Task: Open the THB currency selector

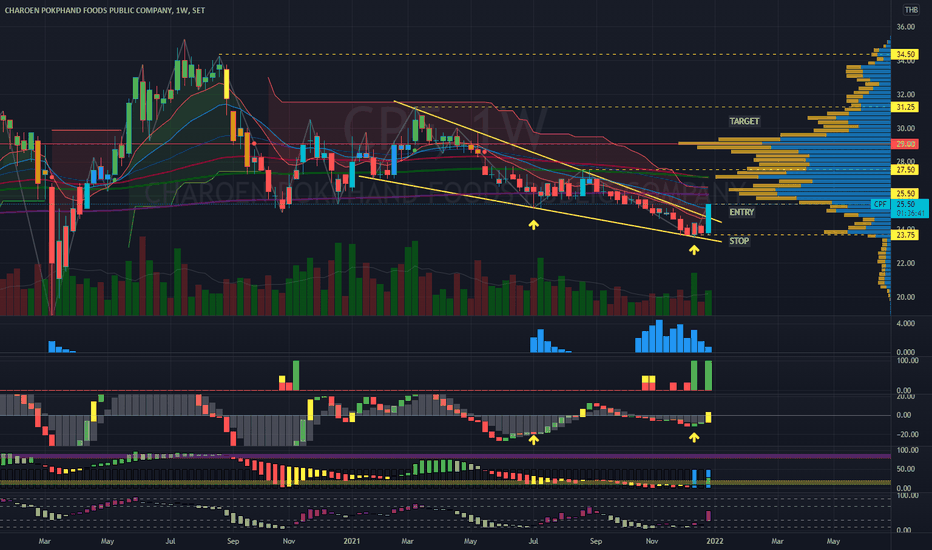Action: click(911, 10)
